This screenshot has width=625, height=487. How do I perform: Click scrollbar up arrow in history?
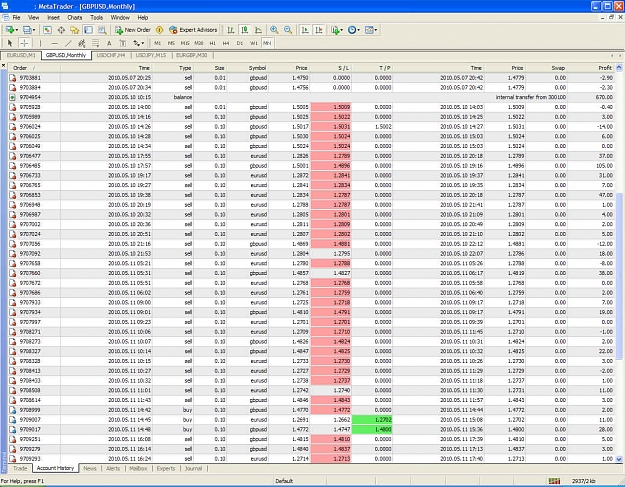point(619,68)
